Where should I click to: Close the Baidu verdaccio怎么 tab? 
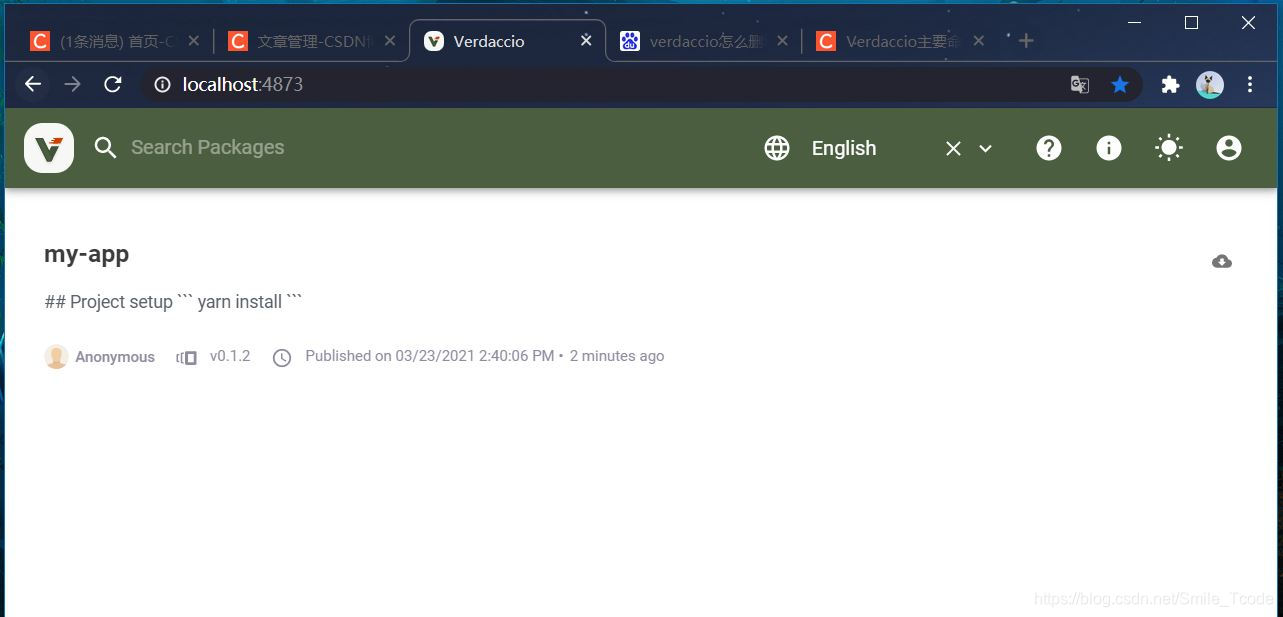[x=782, y=41]
